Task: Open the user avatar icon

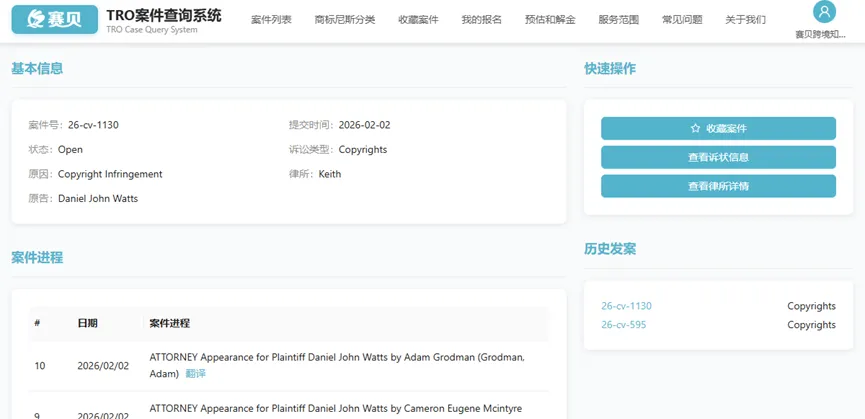Action: [824, 12]
